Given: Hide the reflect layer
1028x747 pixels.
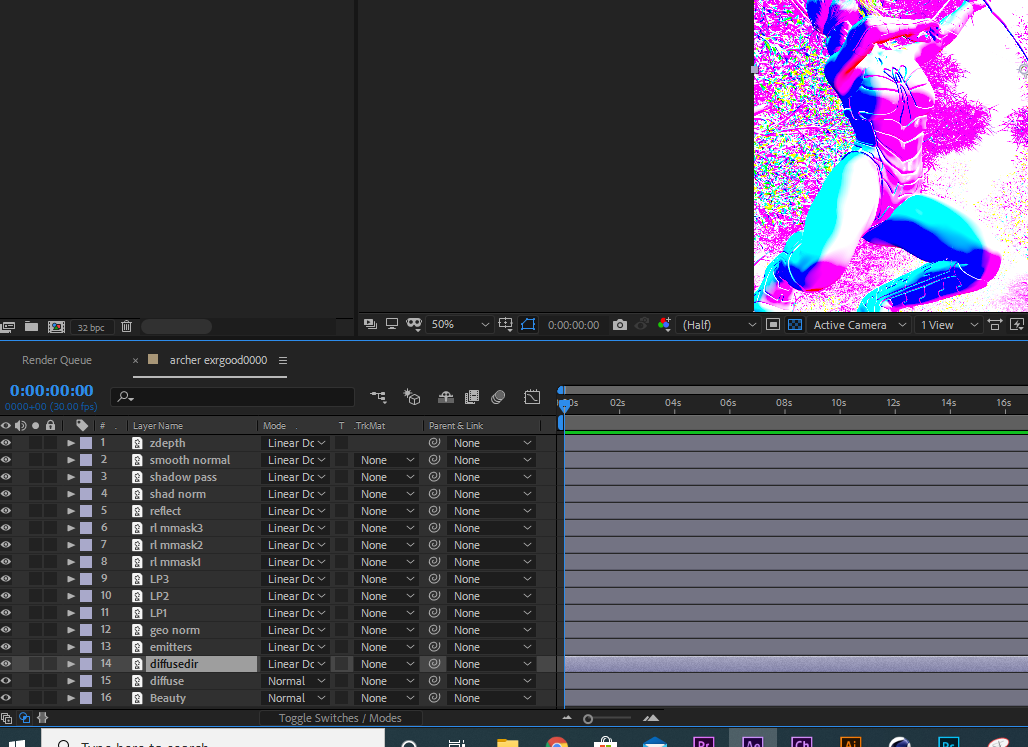Looking at the screenshot, I should (6, 511).
